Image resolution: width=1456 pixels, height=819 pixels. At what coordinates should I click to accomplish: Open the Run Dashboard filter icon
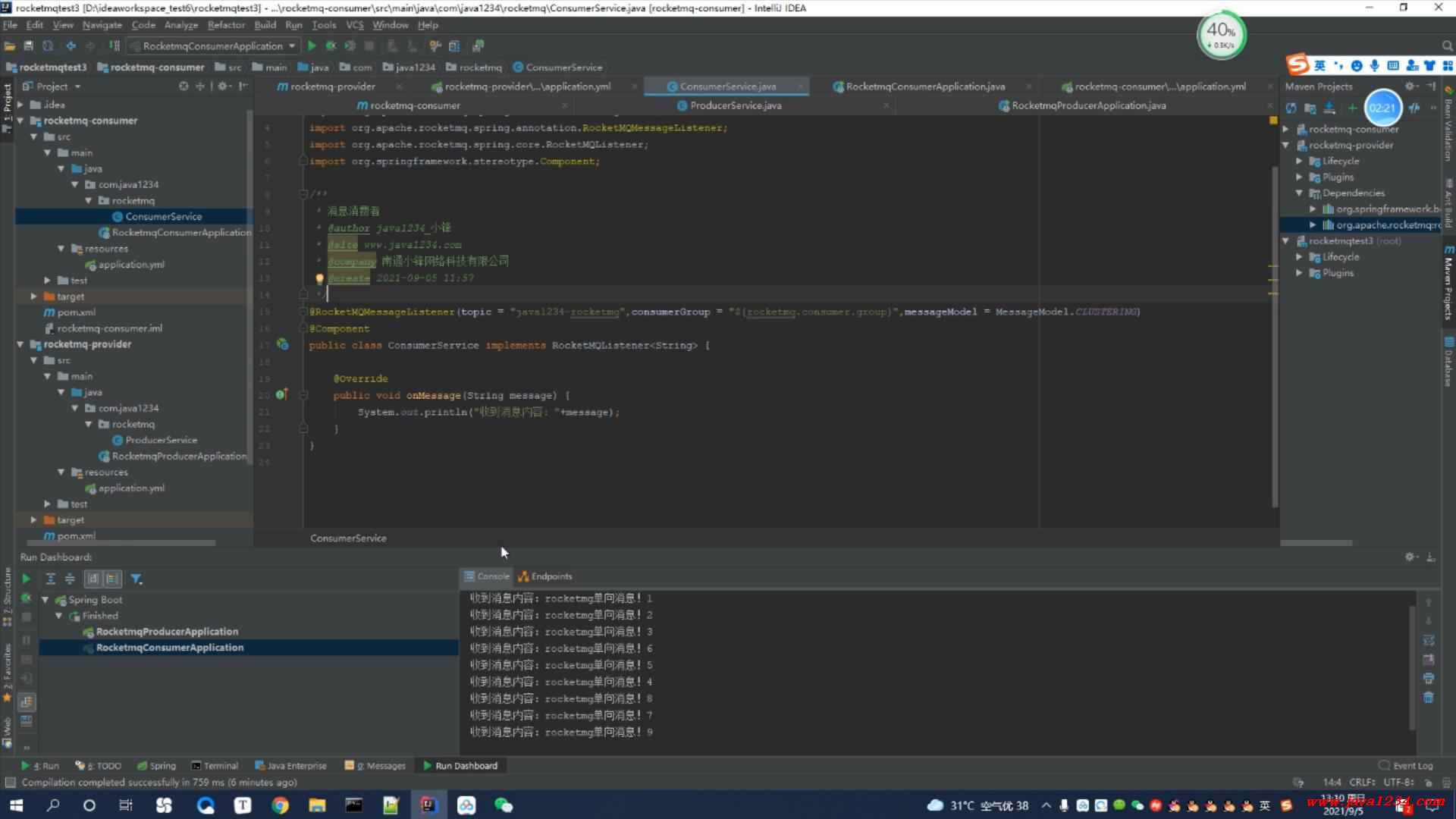click(136, 579)
